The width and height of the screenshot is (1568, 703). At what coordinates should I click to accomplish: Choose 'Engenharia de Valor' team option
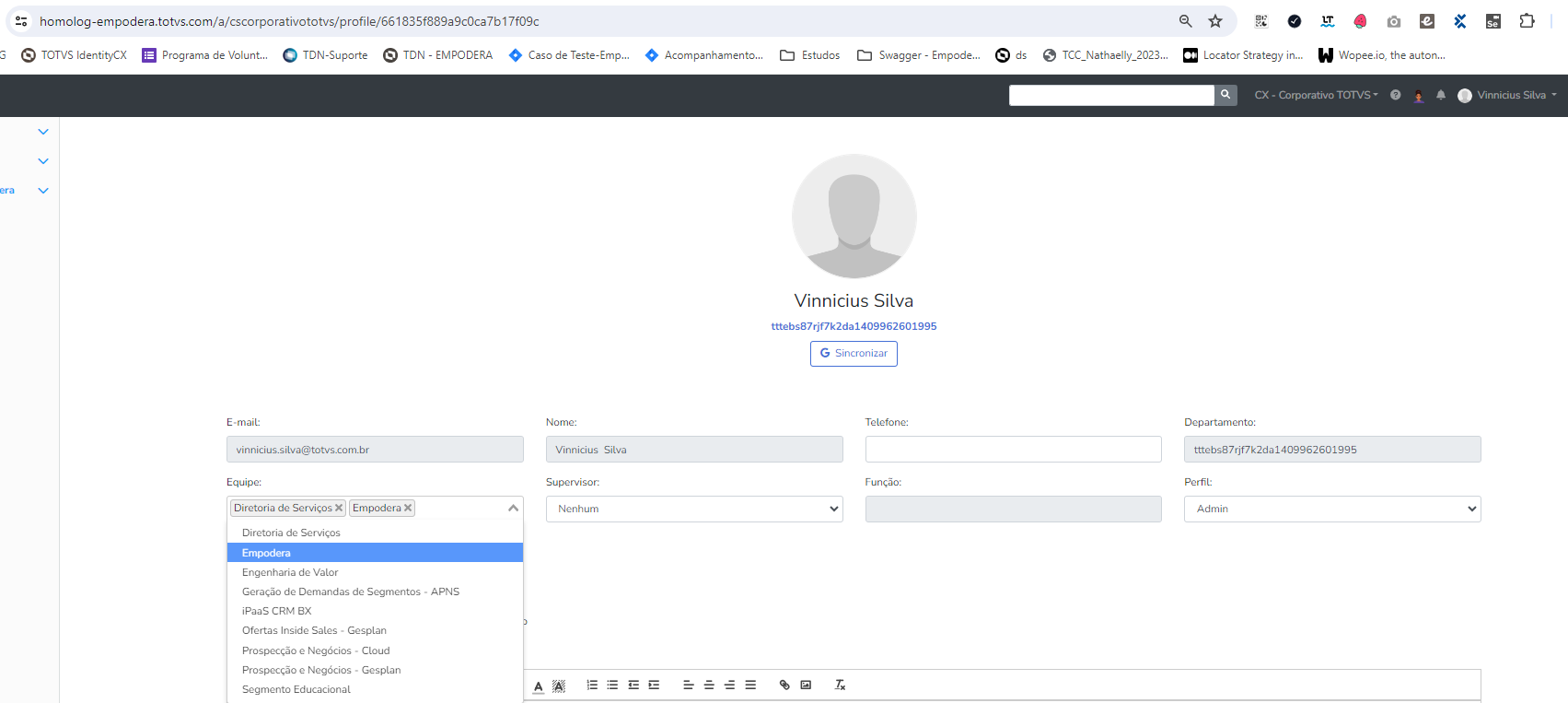click(375, 572)
